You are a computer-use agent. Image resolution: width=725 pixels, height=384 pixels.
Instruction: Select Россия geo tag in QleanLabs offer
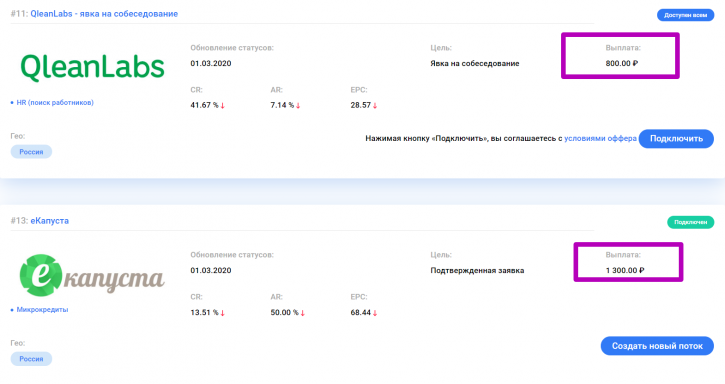click(31, 152)
